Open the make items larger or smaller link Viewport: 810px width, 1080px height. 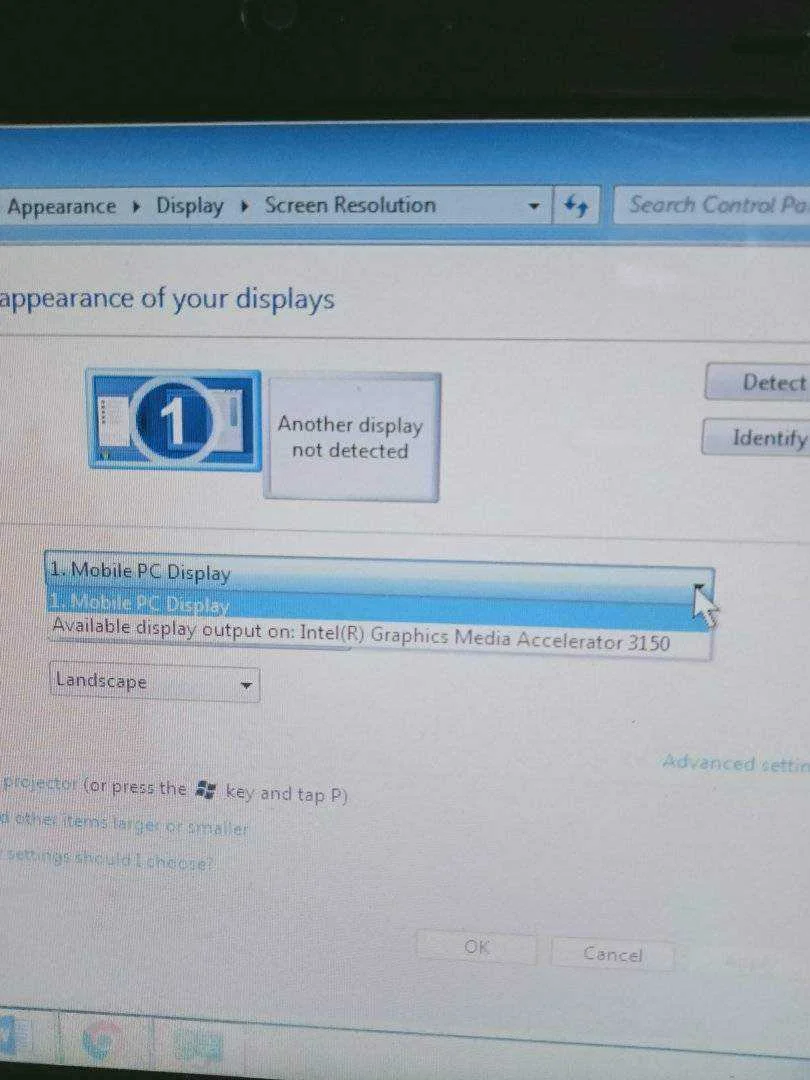click(x=124, y=825)
